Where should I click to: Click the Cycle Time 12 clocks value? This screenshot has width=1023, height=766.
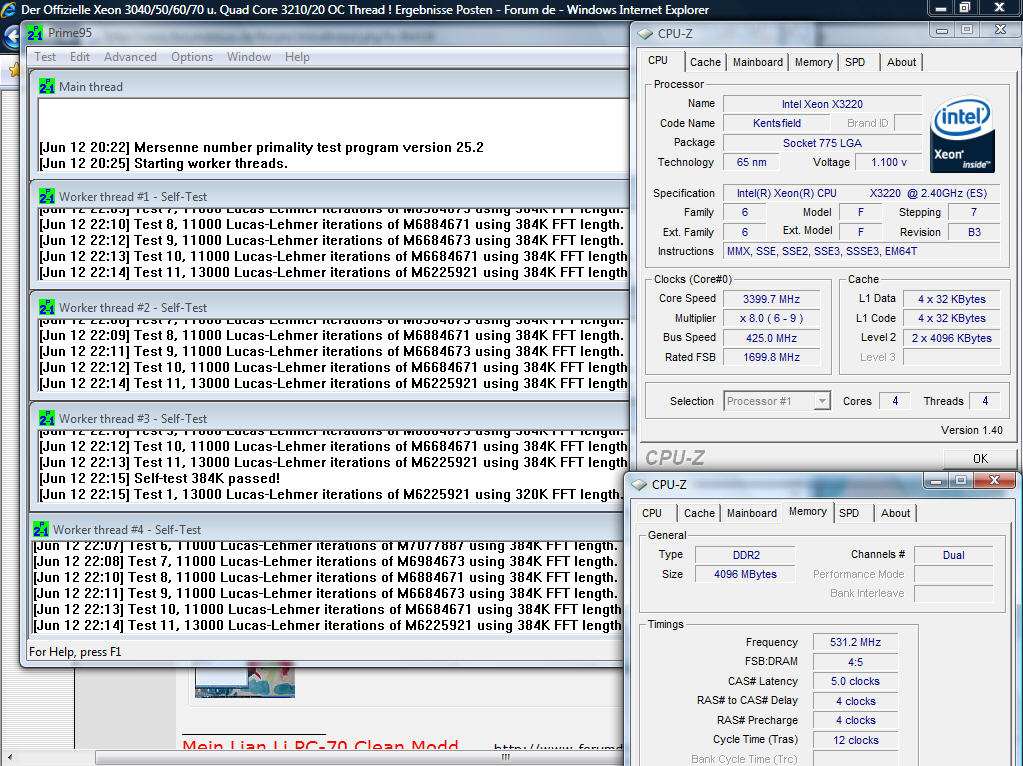tap(855, 740)
